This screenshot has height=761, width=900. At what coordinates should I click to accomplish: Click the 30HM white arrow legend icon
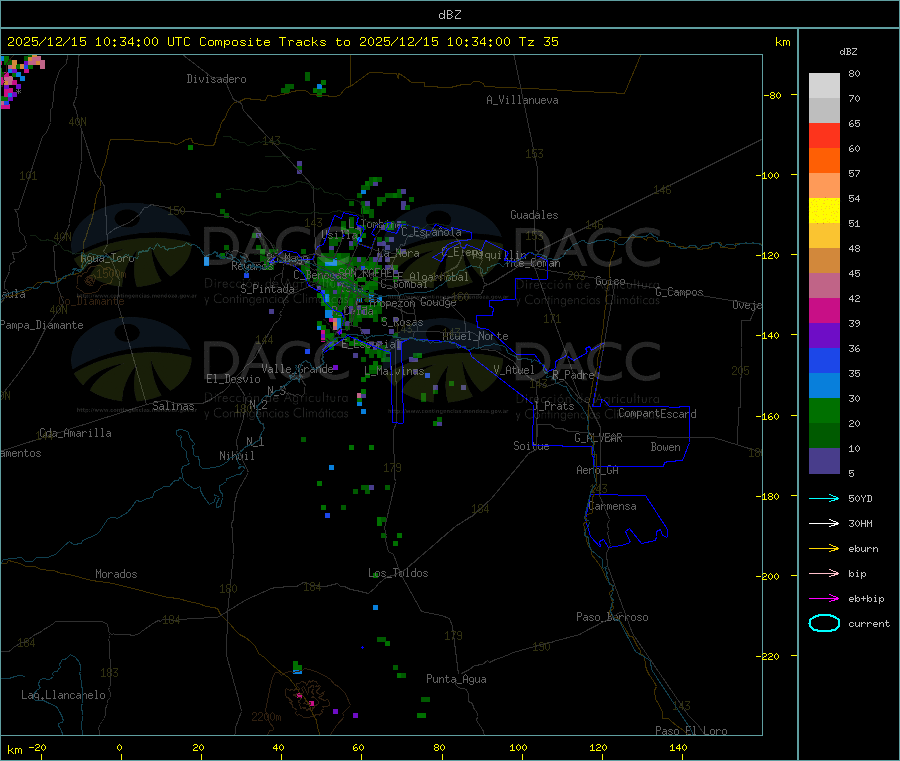coord(824,523)
